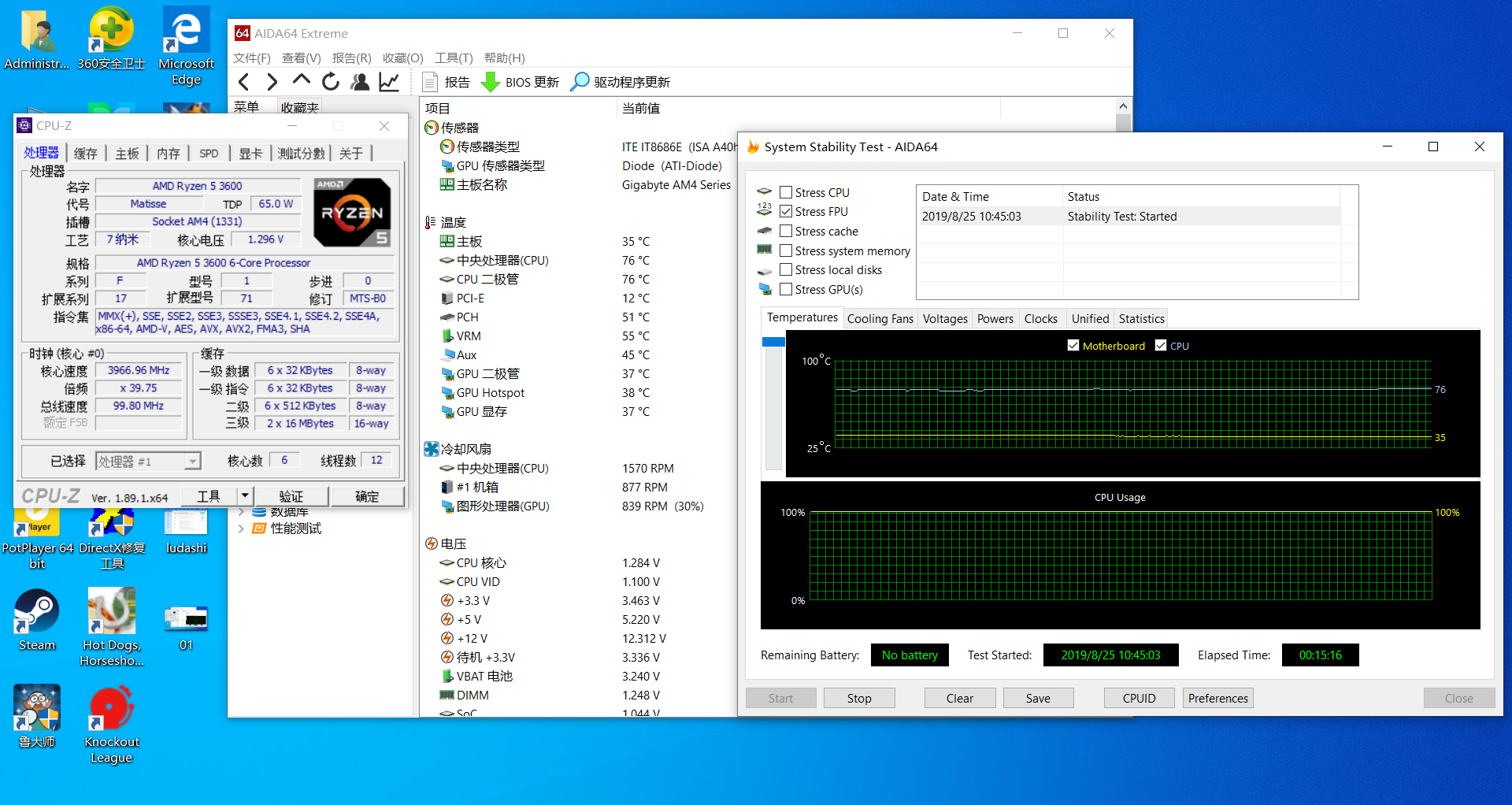The height and width of the screenshot is (805, 1512).
Task: Open Microsoft Edge desktop icon
Action: [186, 46]
